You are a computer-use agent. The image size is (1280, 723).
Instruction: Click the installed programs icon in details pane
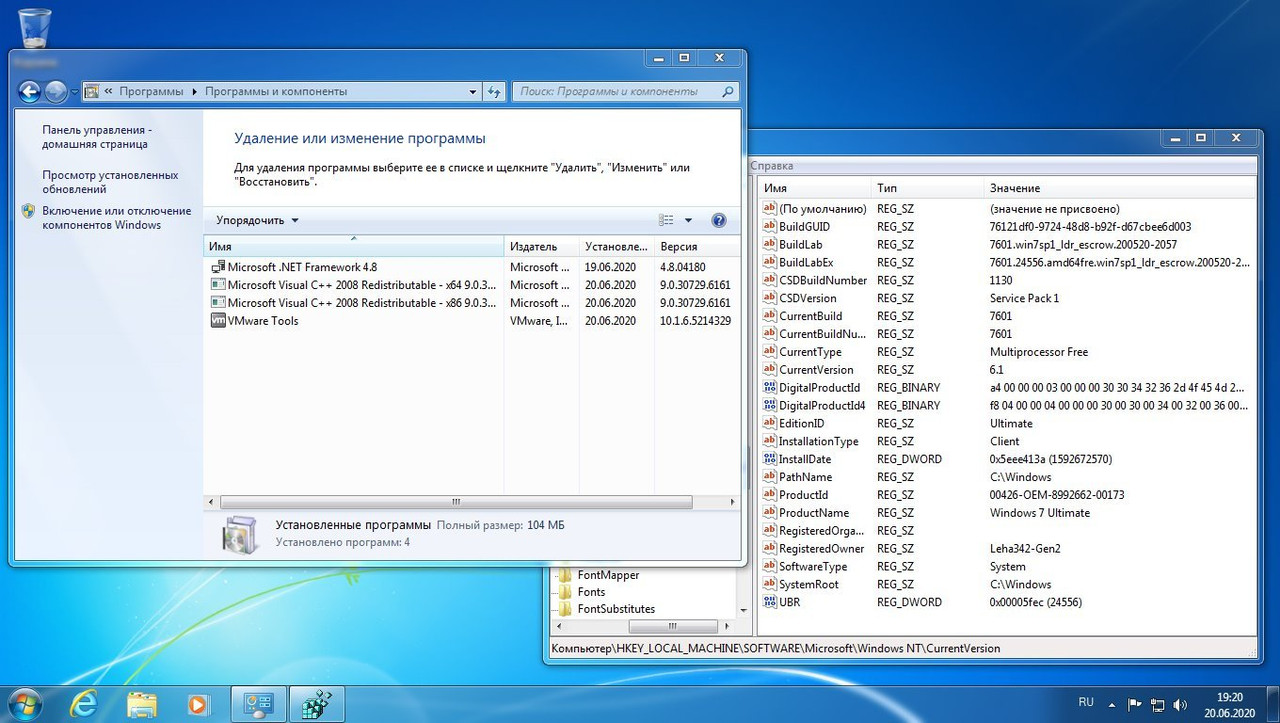point(240,534)
